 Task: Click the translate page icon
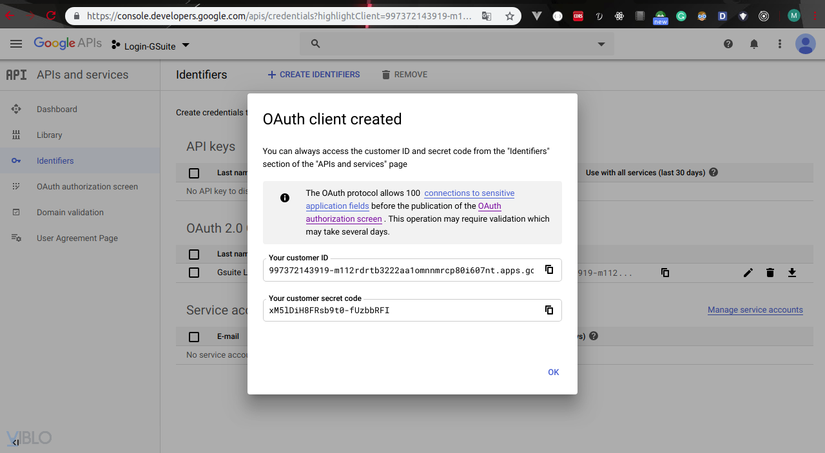487,16
